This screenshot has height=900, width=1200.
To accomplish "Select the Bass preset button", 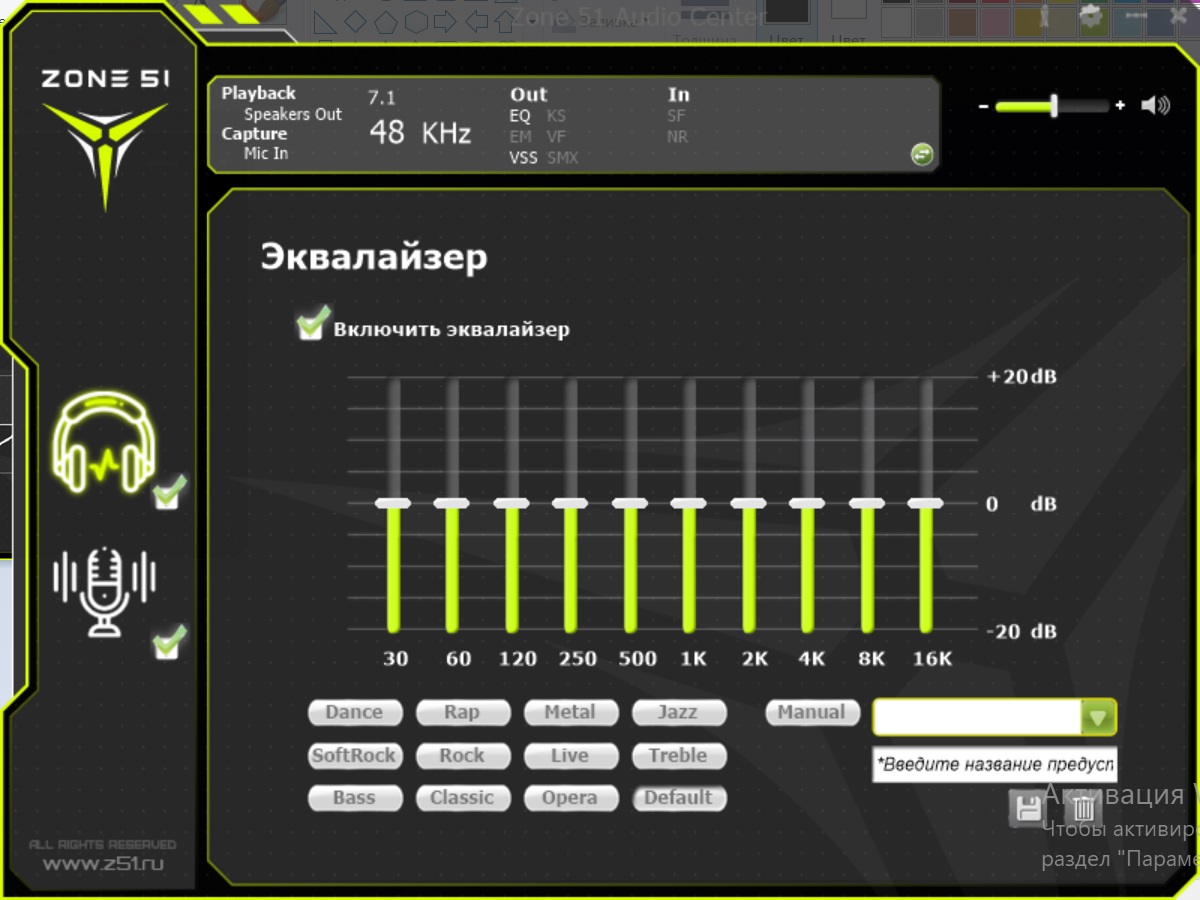I will tap(355, 798).
